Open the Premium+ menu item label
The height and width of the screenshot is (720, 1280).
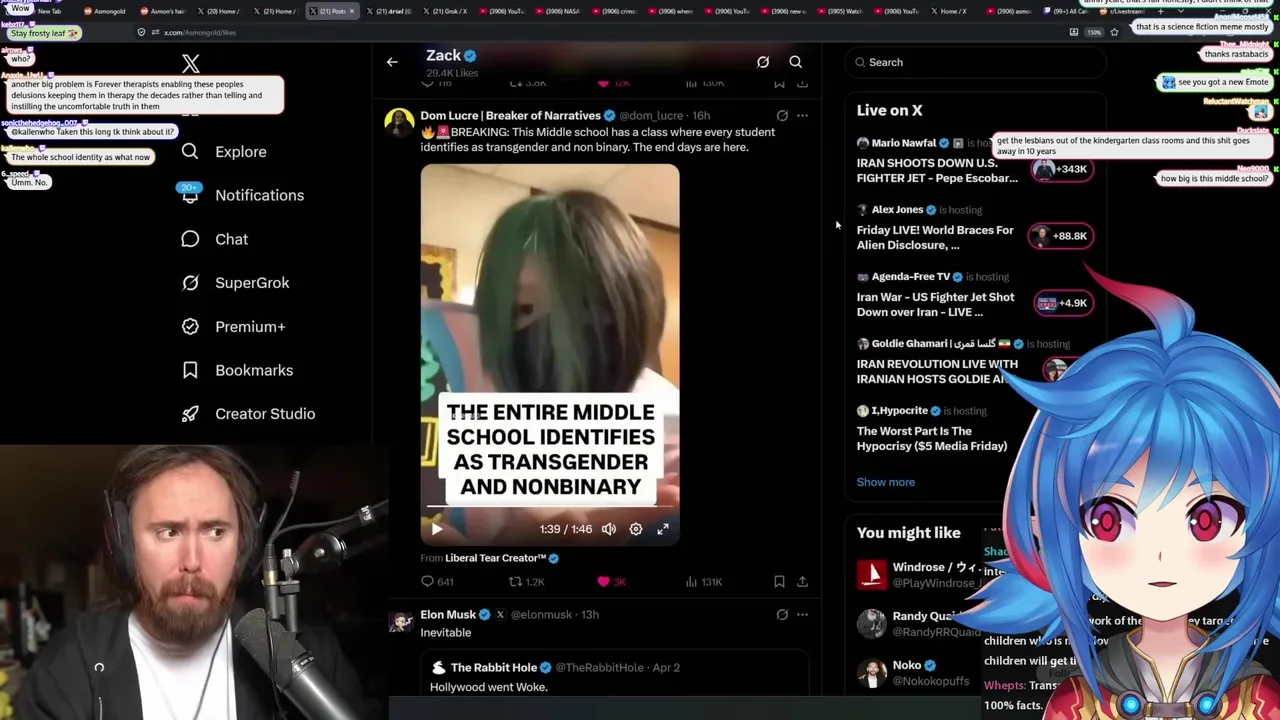click(250, 326)
